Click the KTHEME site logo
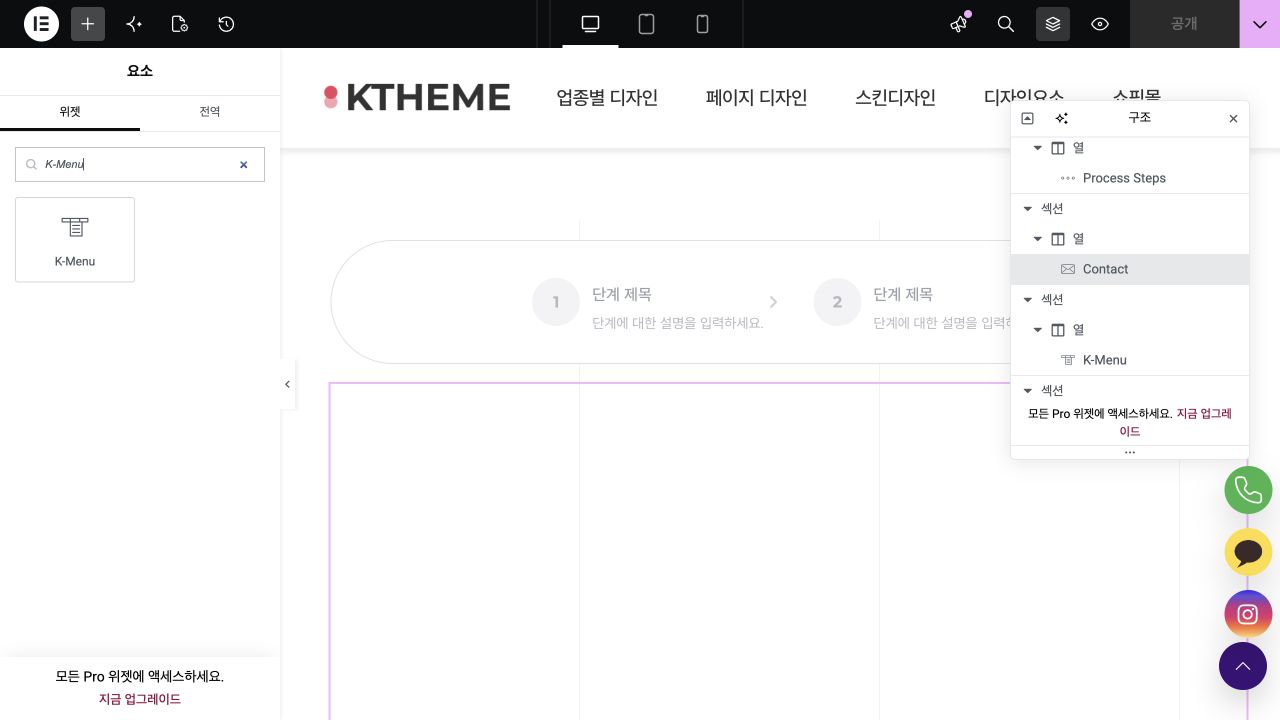Image resolution: width=1280 pixels, height=720 pixels. point(417,97)
